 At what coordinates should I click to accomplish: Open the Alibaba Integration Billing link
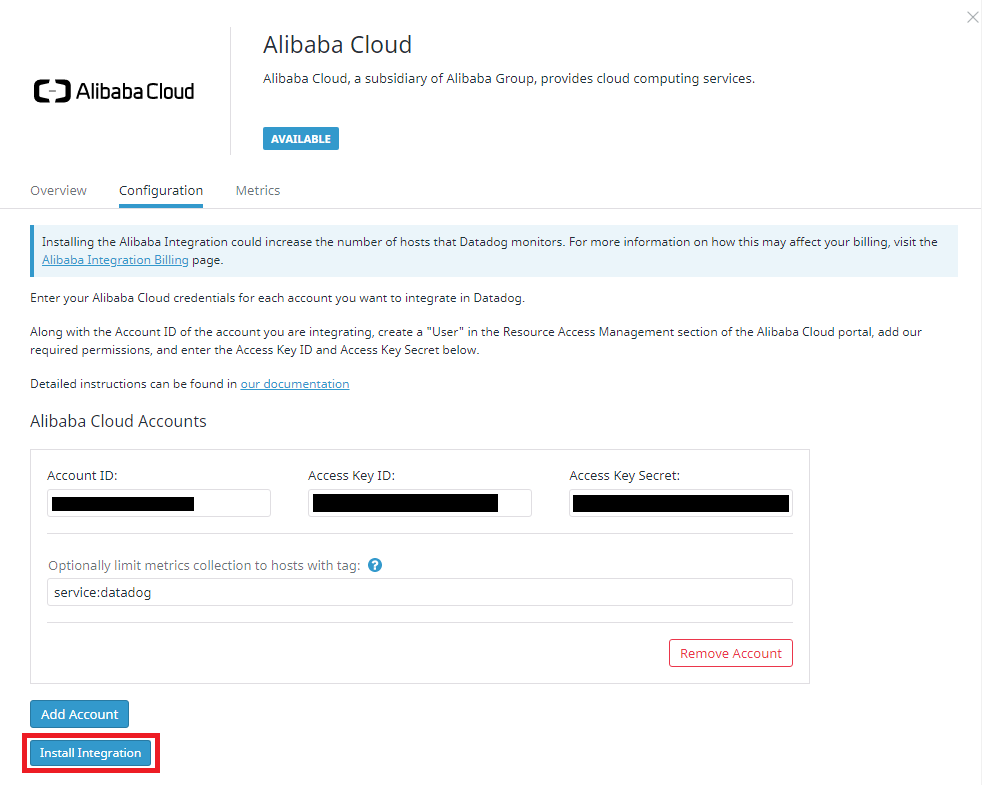click(115, 260)
